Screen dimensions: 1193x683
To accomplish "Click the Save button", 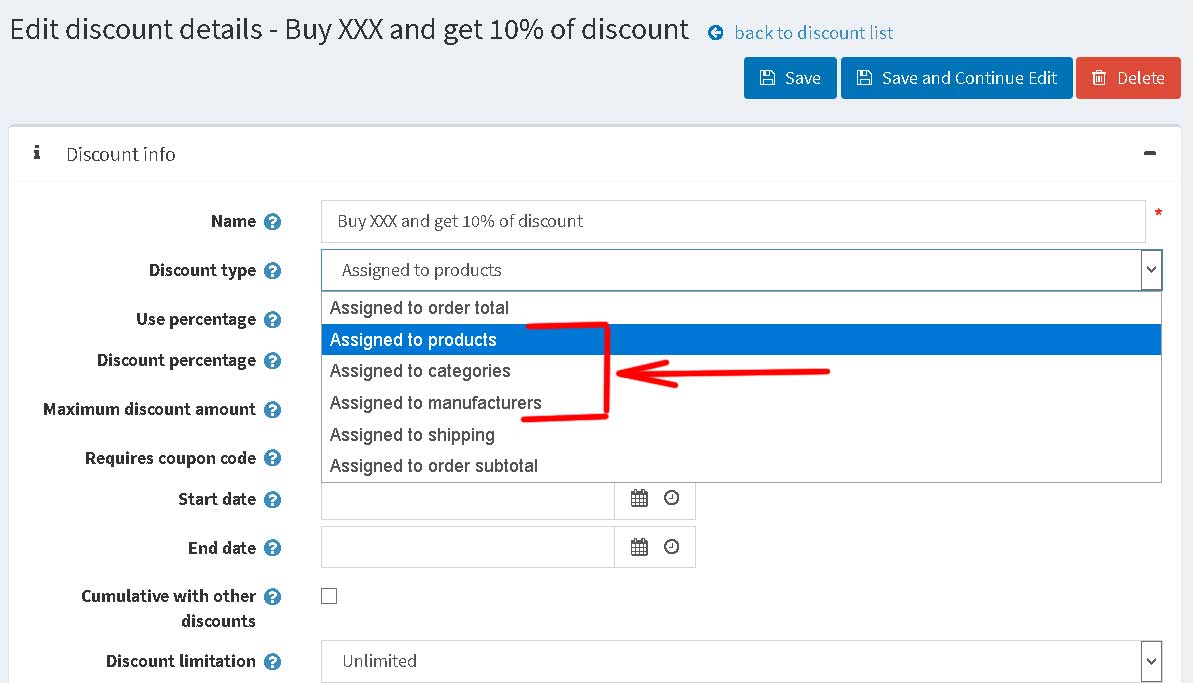I will 790,78.
